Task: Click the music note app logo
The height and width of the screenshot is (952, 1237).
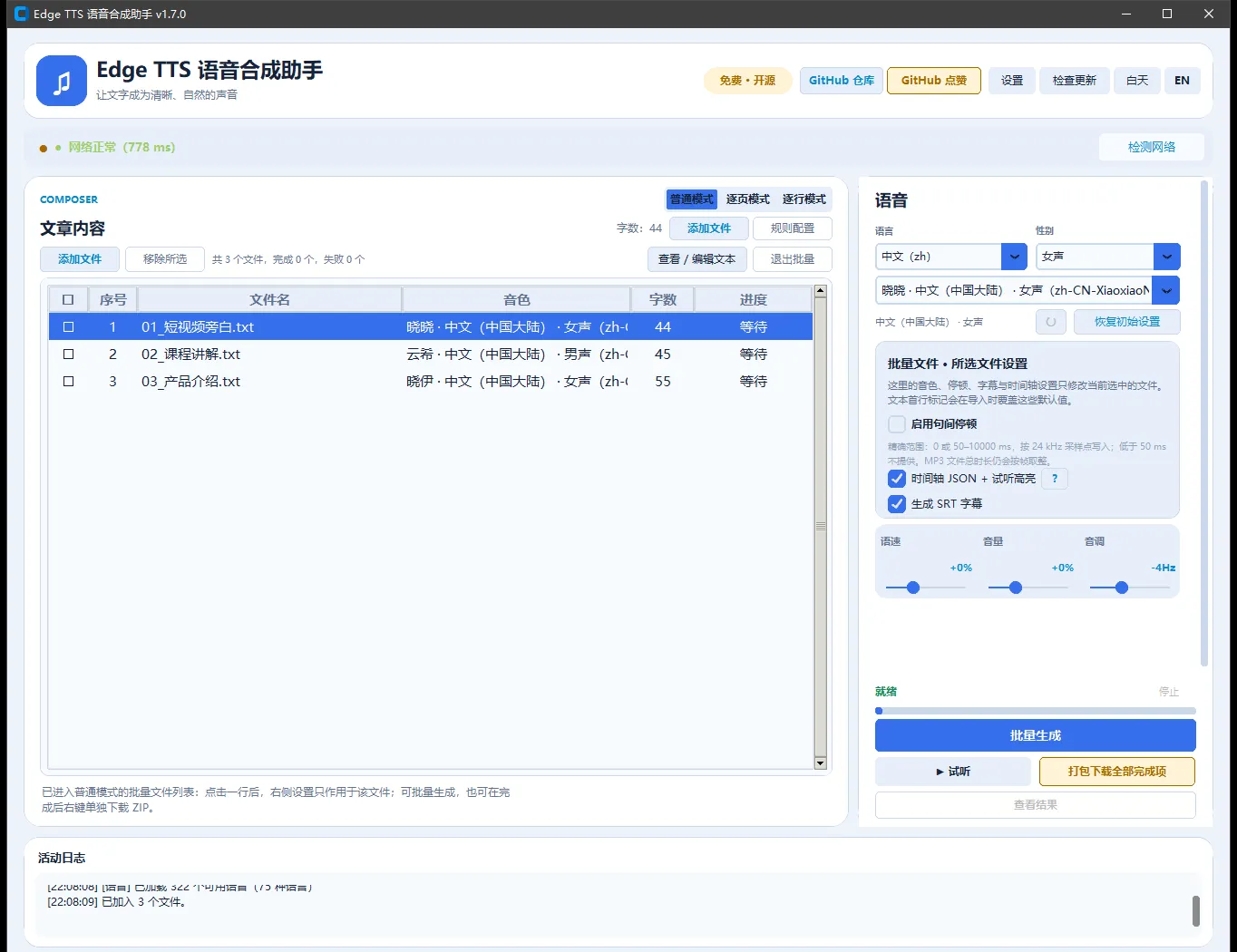Action: (62, 81)
